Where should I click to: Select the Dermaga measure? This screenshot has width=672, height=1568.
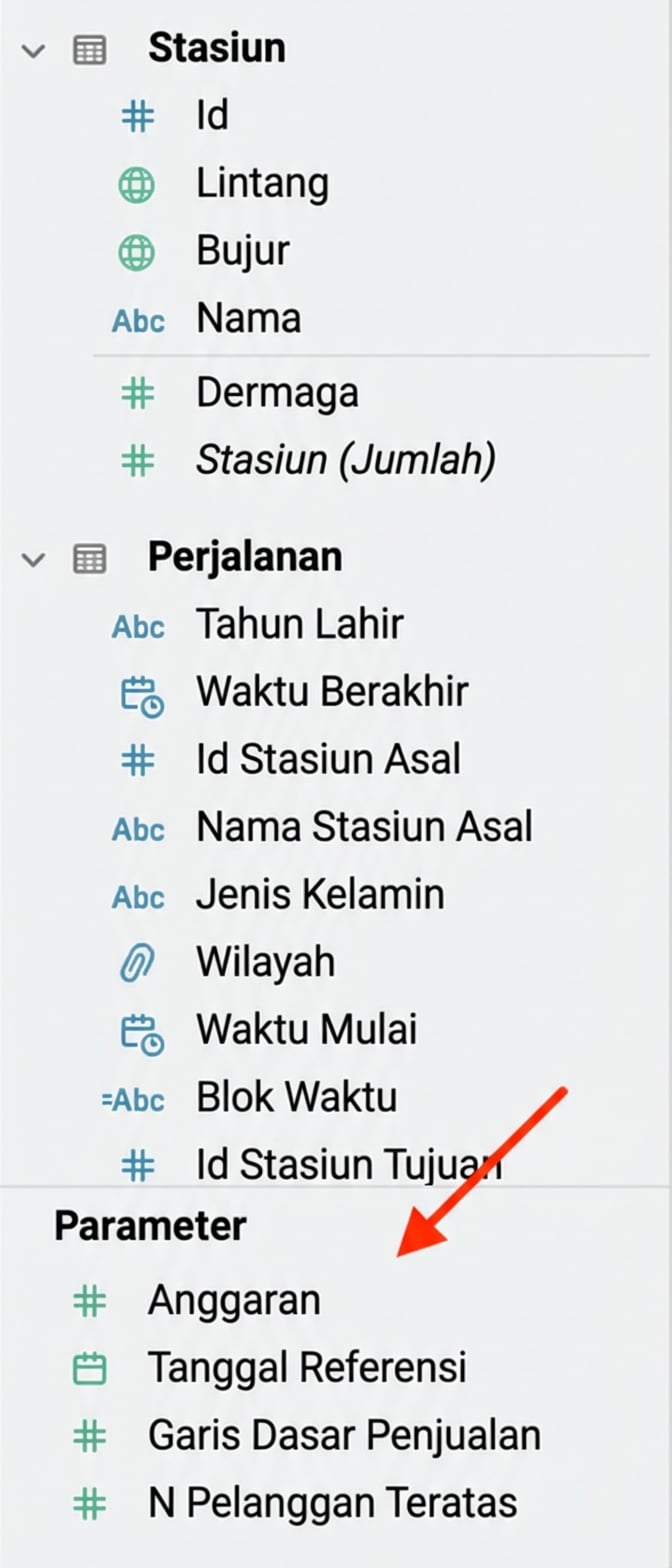[277, 392]
